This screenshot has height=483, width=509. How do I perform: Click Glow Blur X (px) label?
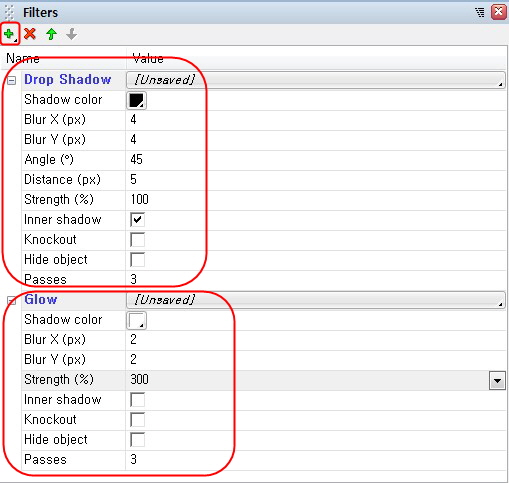[x=55, y=340]
